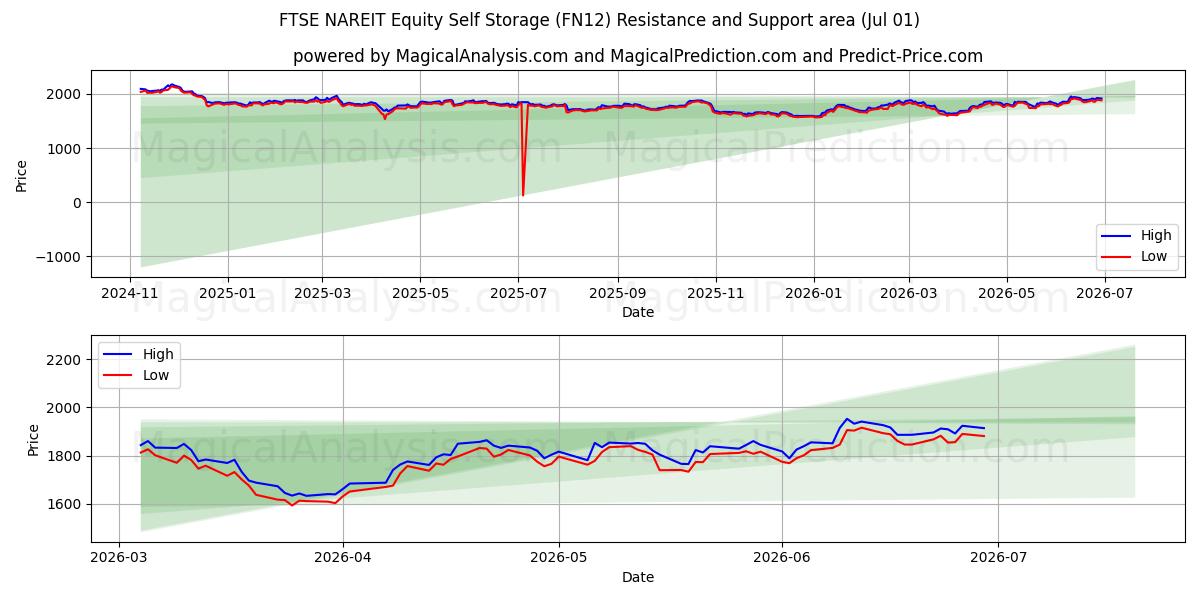The image size is (1200, 600).
Task: Click the '2025-11' x-axis label in the top chart
Action: coord(715,294)
